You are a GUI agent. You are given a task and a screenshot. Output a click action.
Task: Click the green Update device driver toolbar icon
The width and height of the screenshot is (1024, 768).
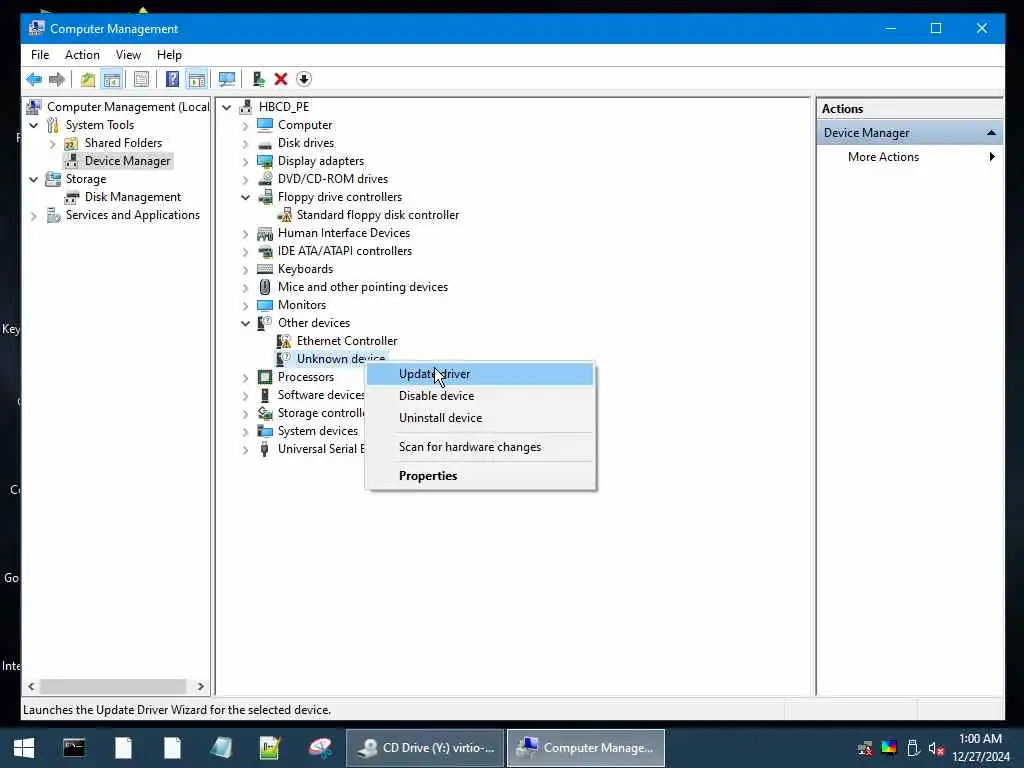[x=259, y=80]
